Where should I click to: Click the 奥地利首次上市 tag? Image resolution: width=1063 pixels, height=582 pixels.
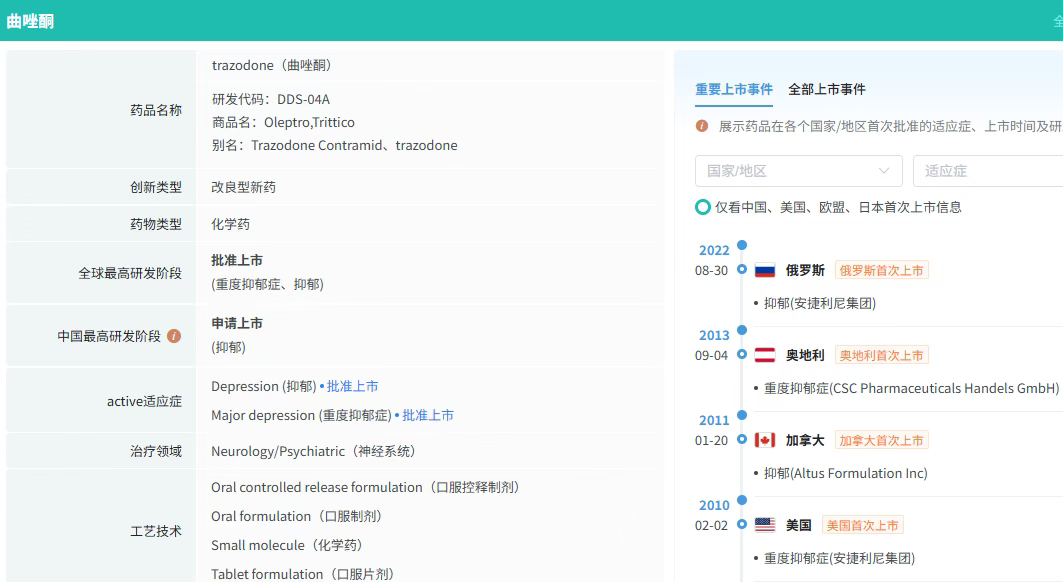click(881, 355)
